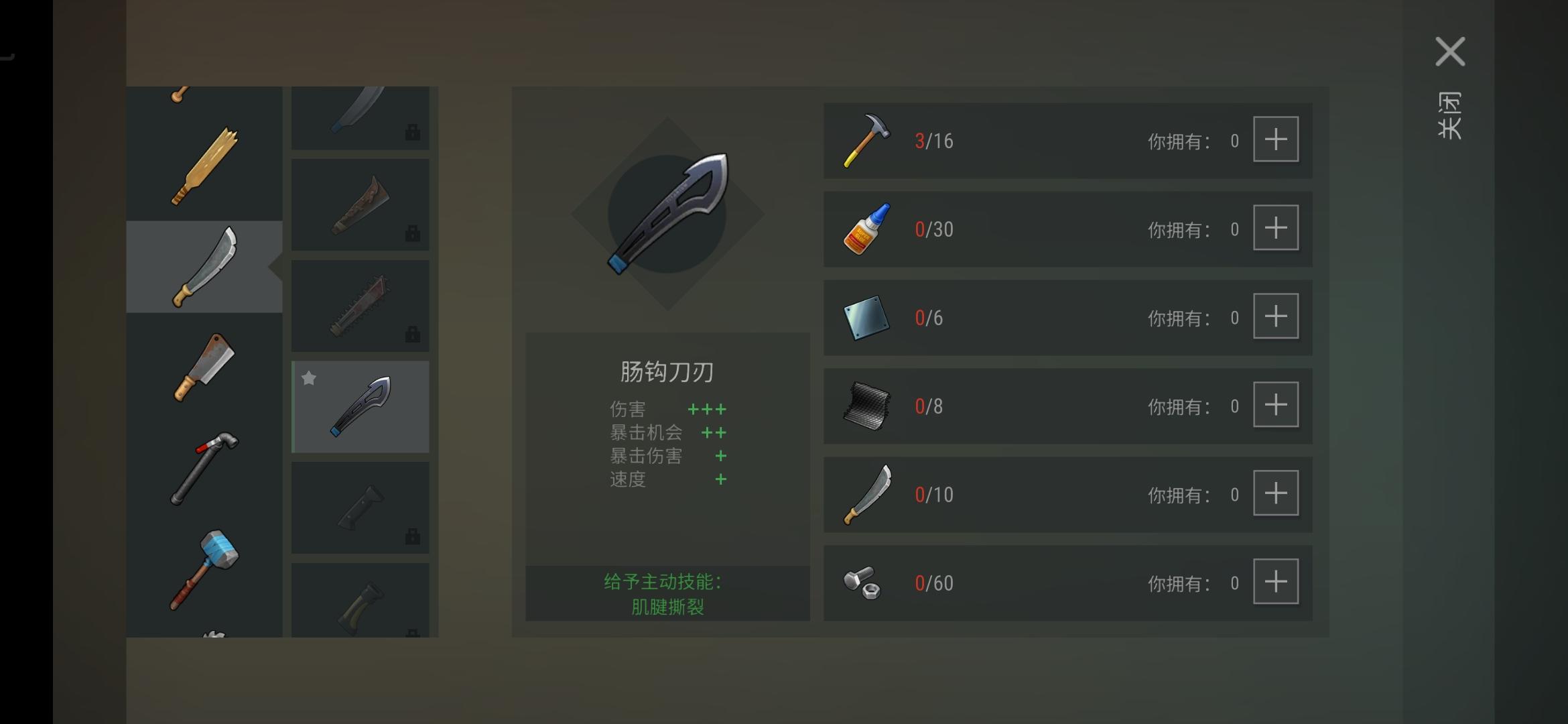
Task: Select the wooden plank club weapon
Action: 204,166
